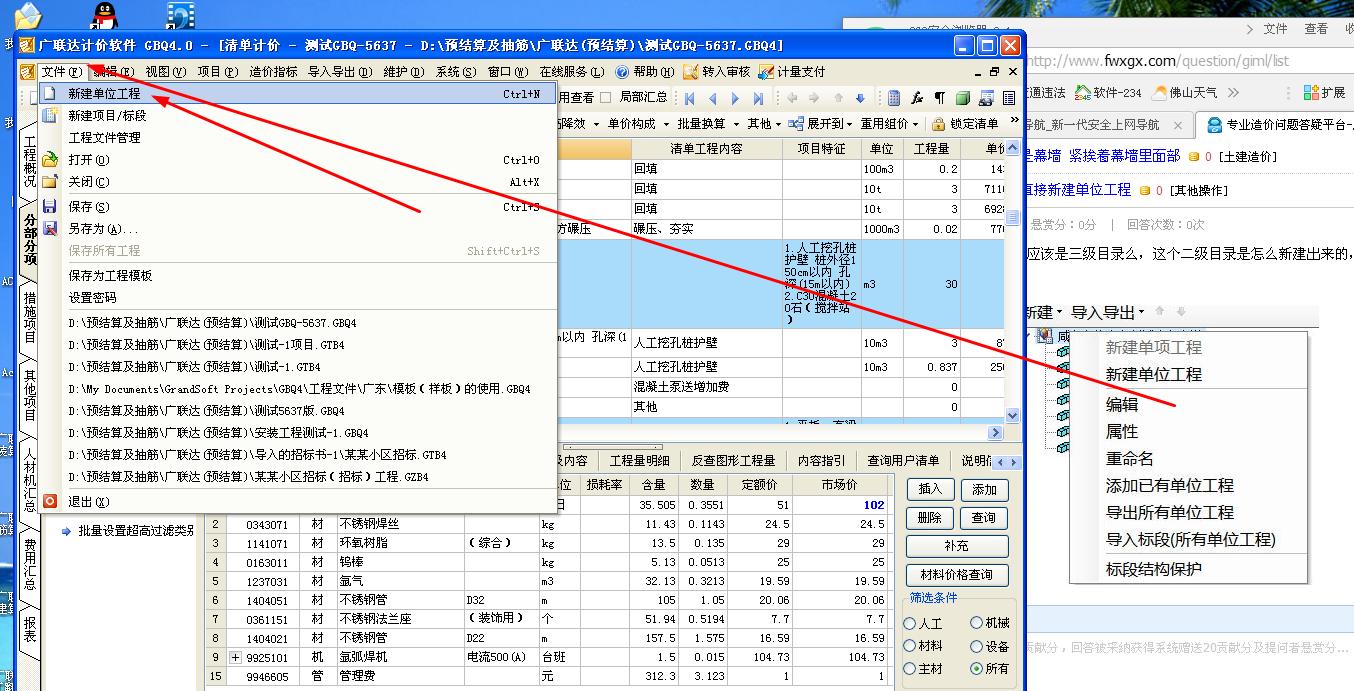Go to last record navigation arrow
Image resolution: width=1354 pixels, height=691 pixels.
pyautogui.click(x=758, y=98)
